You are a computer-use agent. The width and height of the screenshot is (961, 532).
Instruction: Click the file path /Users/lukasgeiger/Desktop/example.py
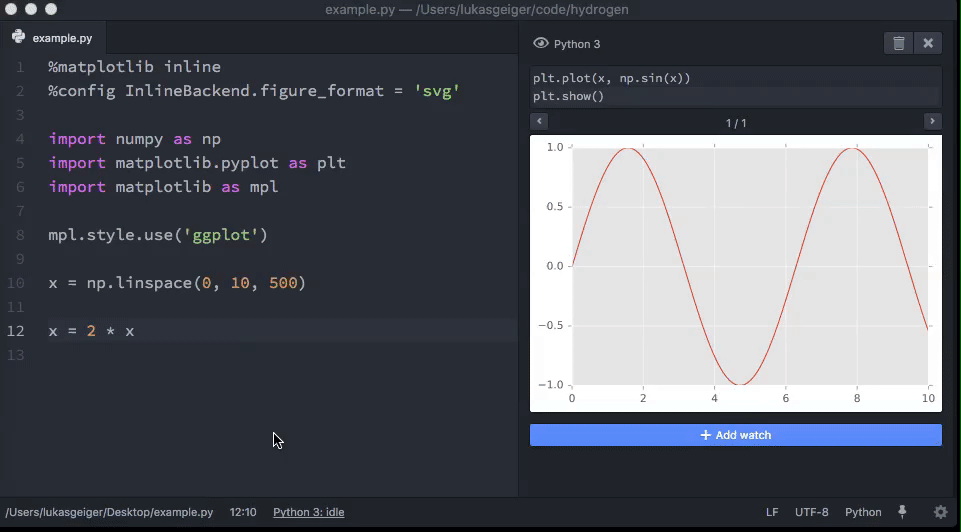pos(109,512)
